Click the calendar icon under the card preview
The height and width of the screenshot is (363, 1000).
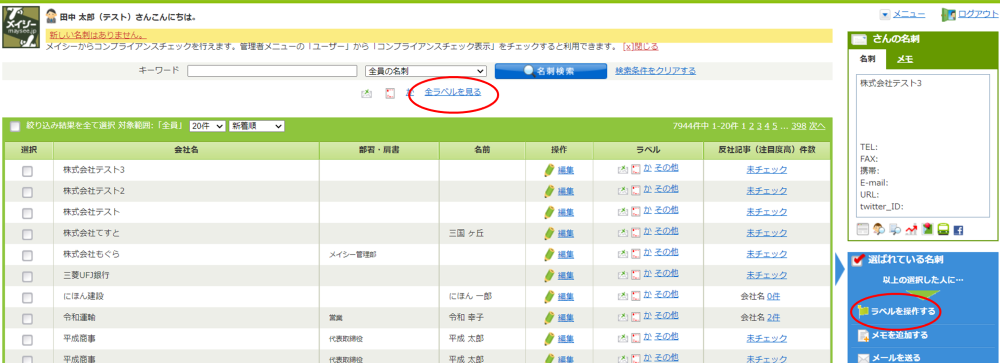863,229
